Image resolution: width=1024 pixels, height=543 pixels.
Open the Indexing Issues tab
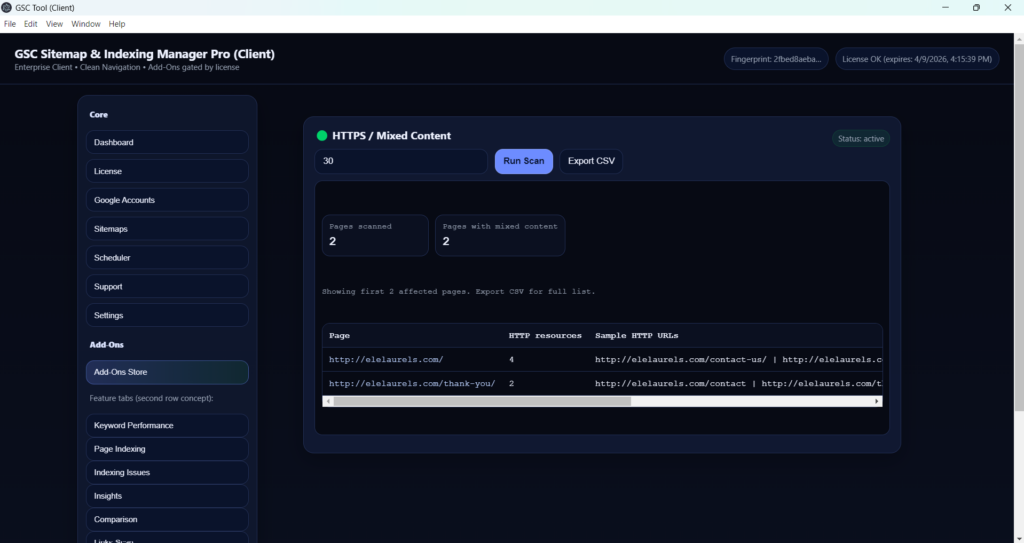coord(167,472)
